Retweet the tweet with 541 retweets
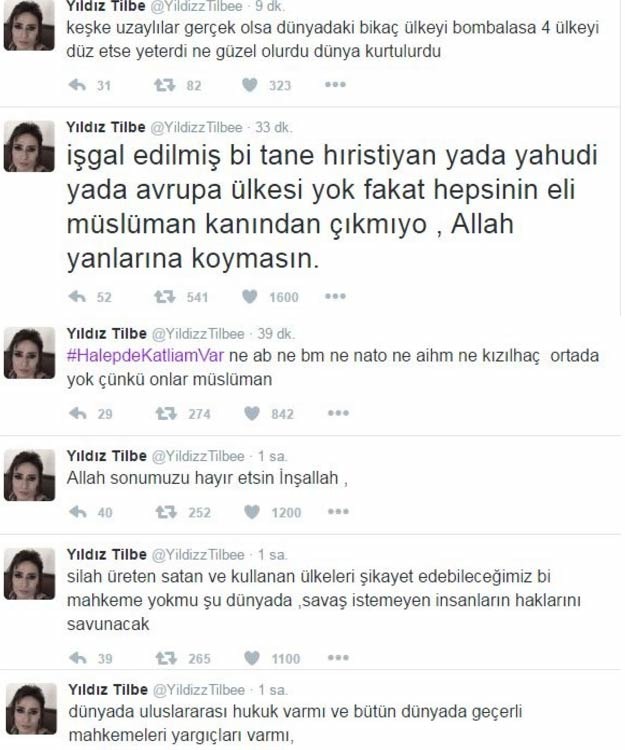This screenshot has width=625, height=750. pyautogui.click(x=164, y=297)
